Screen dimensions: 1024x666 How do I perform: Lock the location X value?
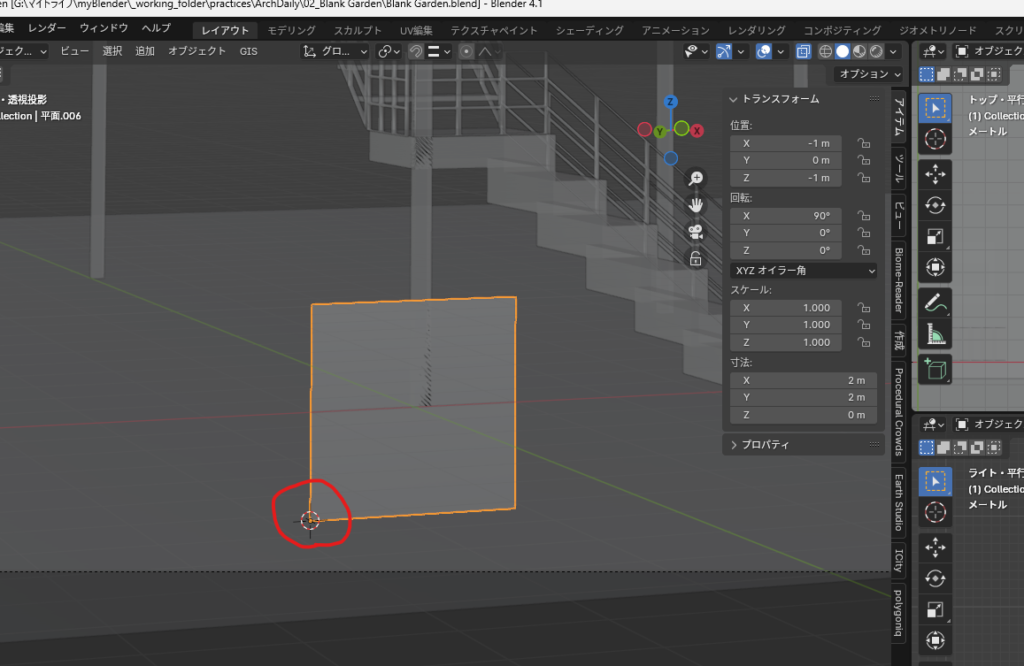click(x=862, y=144)
